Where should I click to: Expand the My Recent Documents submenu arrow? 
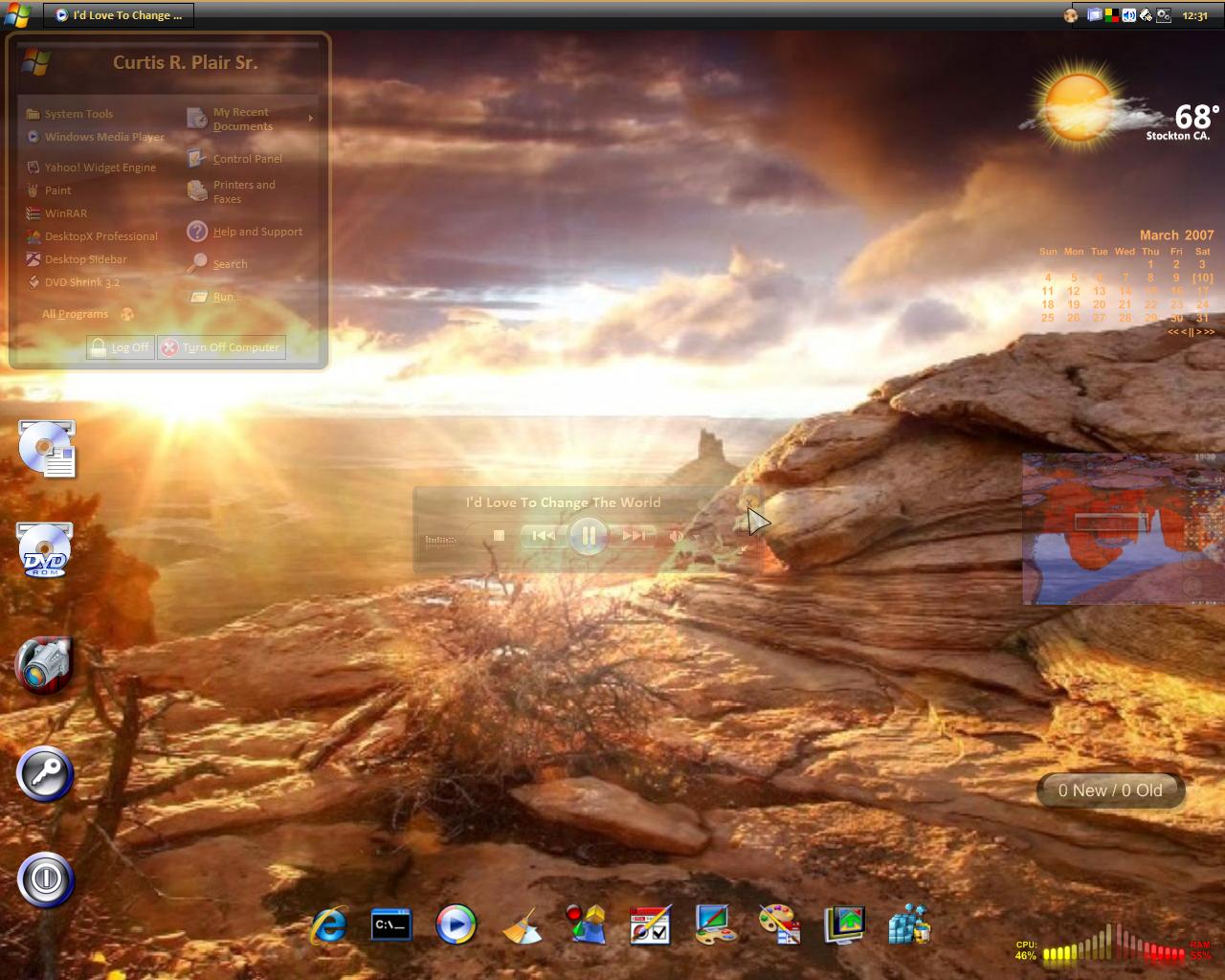pyautogui.click(x=311, y=119)
